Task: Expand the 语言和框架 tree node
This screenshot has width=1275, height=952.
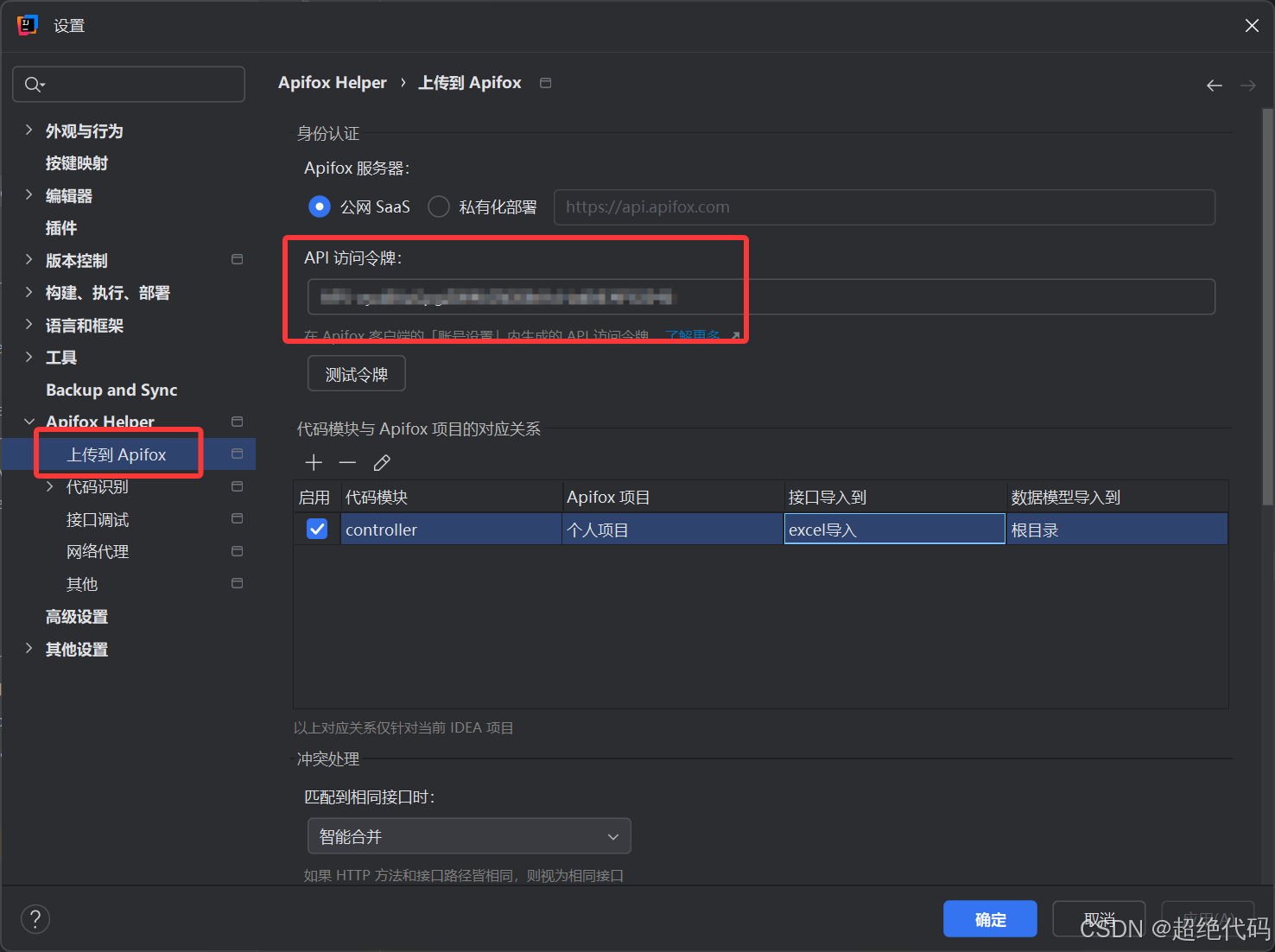Action: pos(29,325)
